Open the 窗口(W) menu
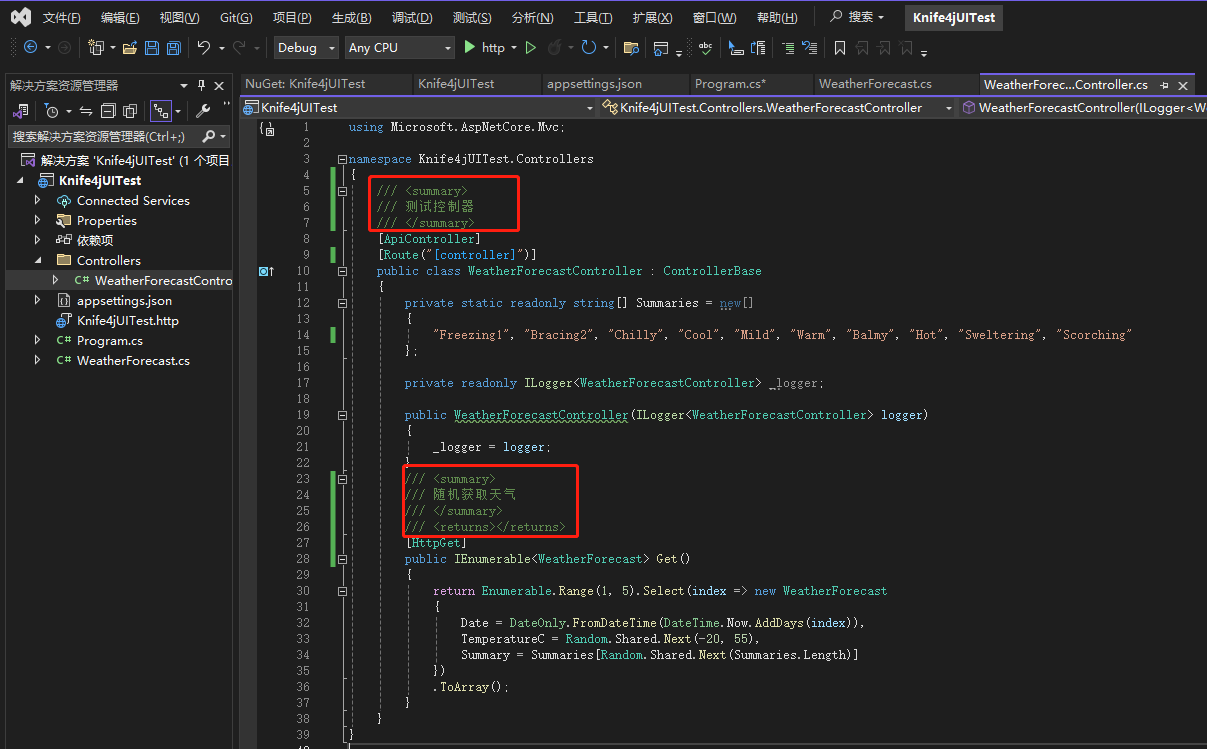This screenshot has height=749, width=1207. coord(715,18)
